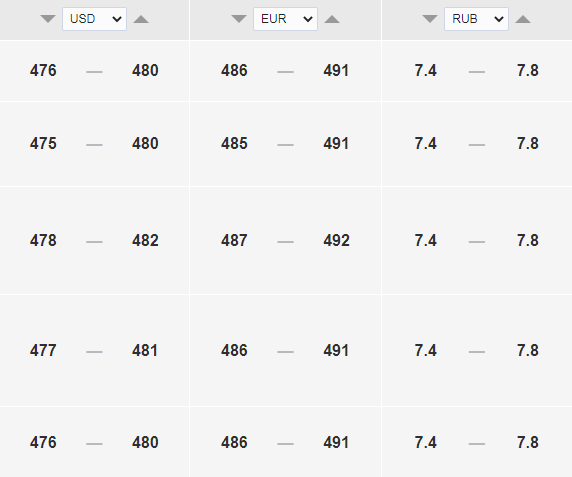Click the EUR column down sort arrow
572x477 pixels.
[x=239, y=19]
